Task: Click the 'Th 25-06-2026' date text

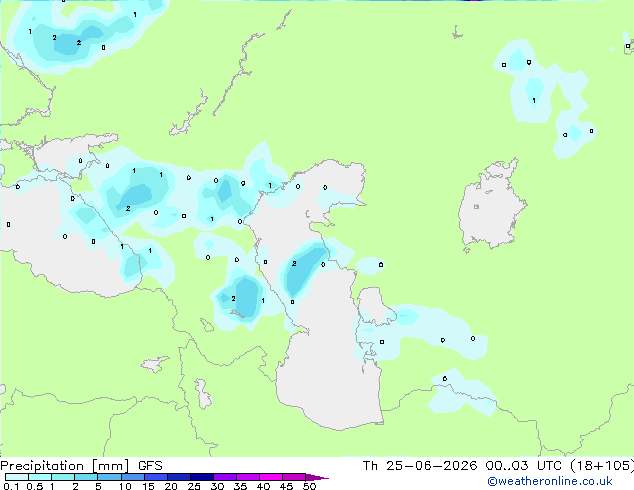Action: 420,466
